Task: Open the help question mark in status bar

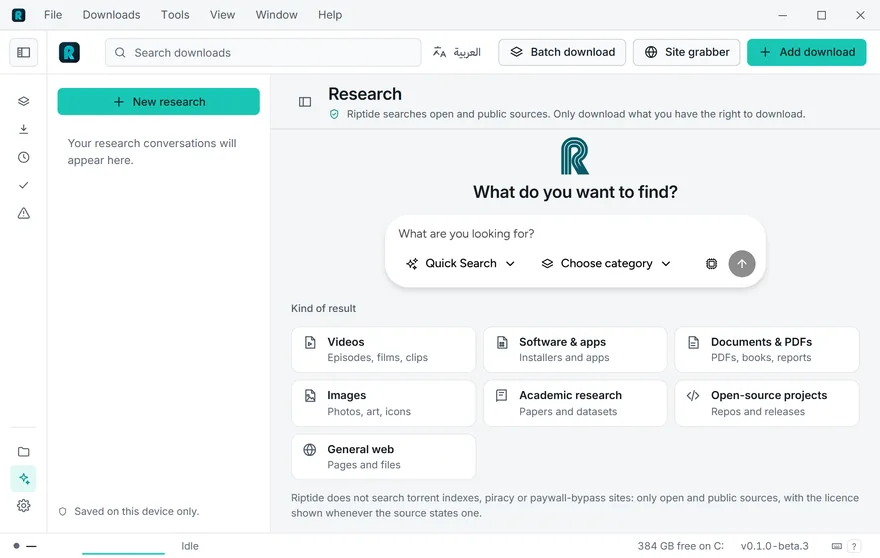Action: click(854, 546)
